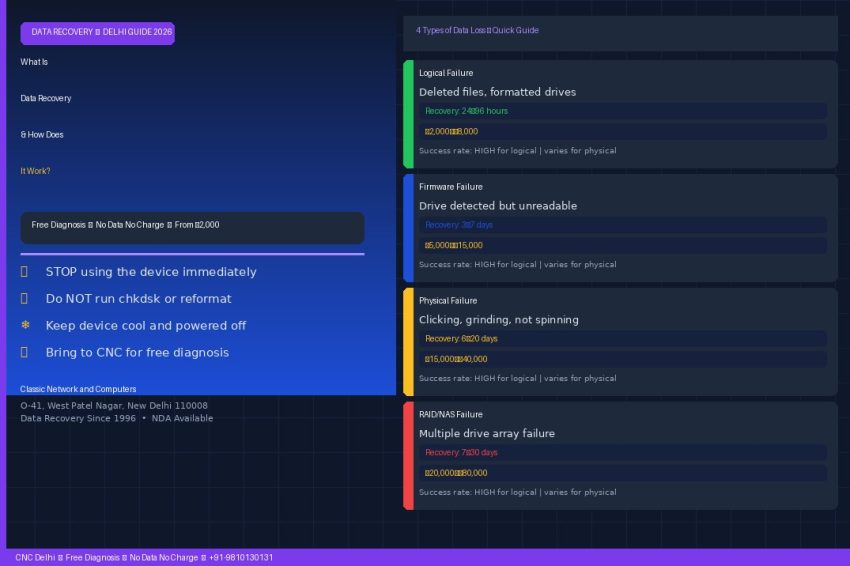The height and width of the screenshot is (566, 850).
Task: Click the Free Diagnosis No Data No Charge banner
Action: click(192, 228)
